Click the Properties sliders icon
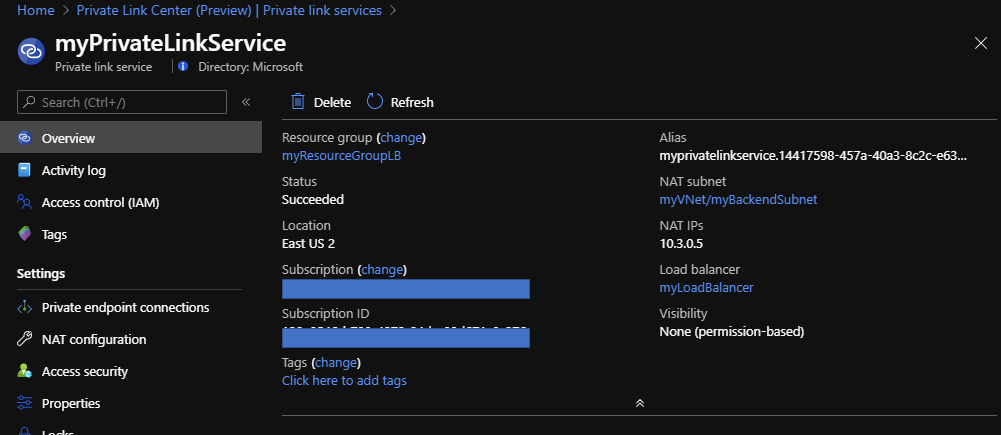The height and width of the screenshot is (435, 1001). [24, 403]
